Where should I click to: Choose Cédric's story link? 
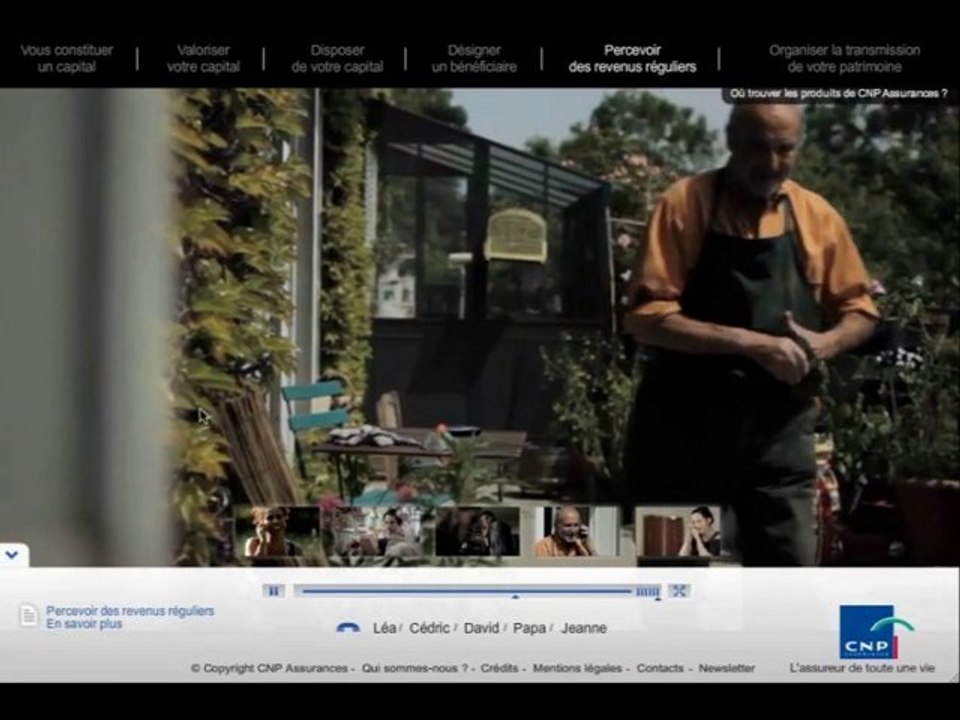pyautogui.click(x=429, y=628)
